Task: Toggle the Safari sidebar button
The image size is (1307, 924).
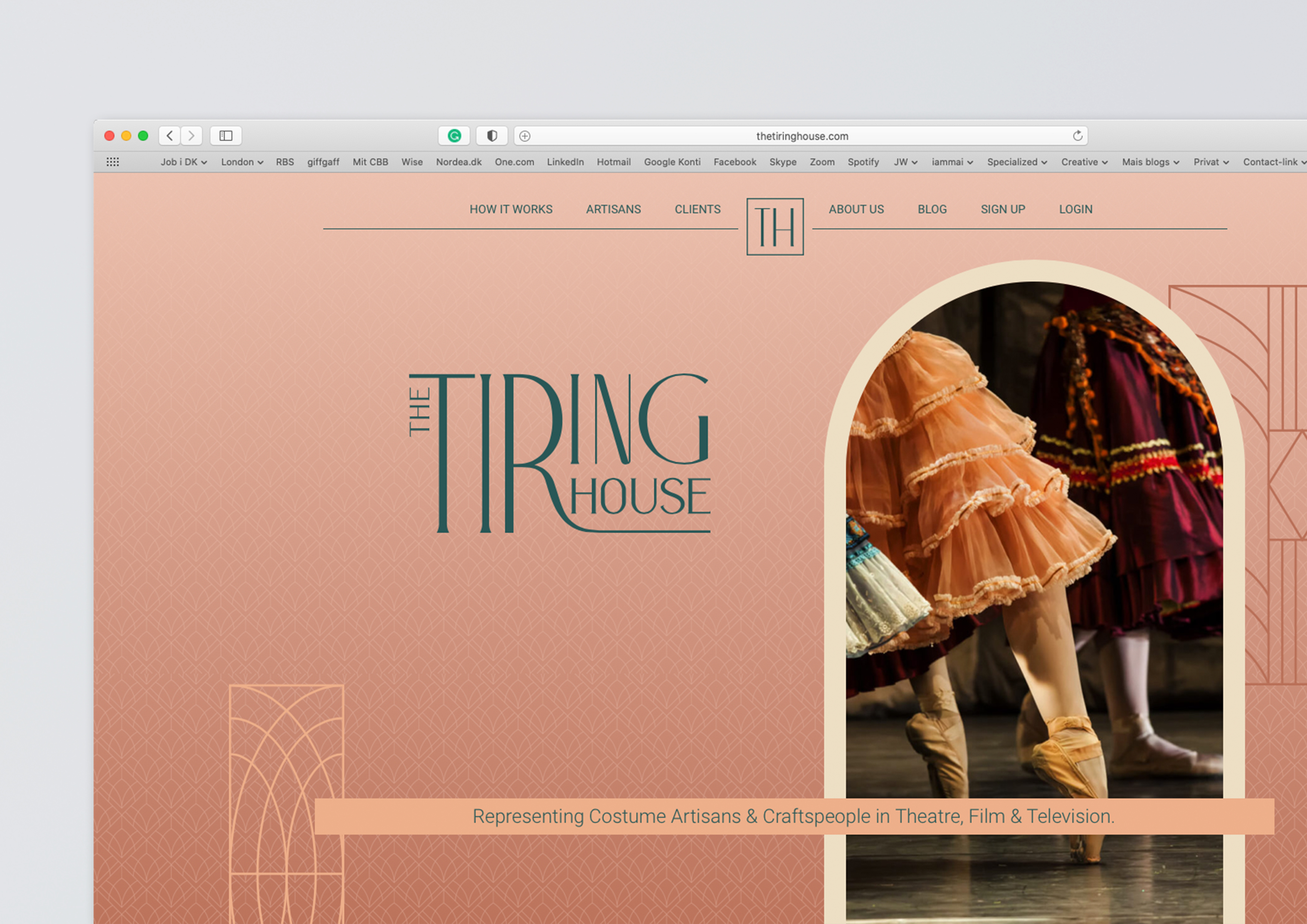Action: pos(226,136)
